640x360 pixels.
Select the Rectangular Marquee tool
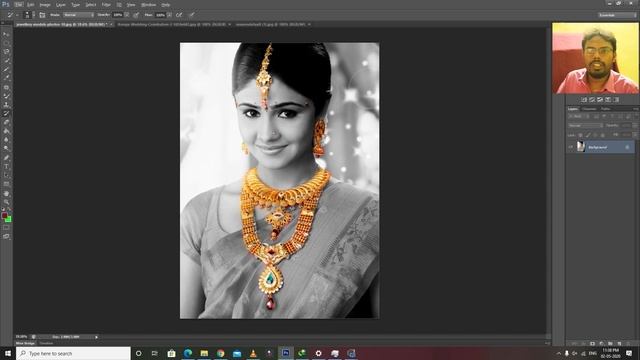pos(6,43)
